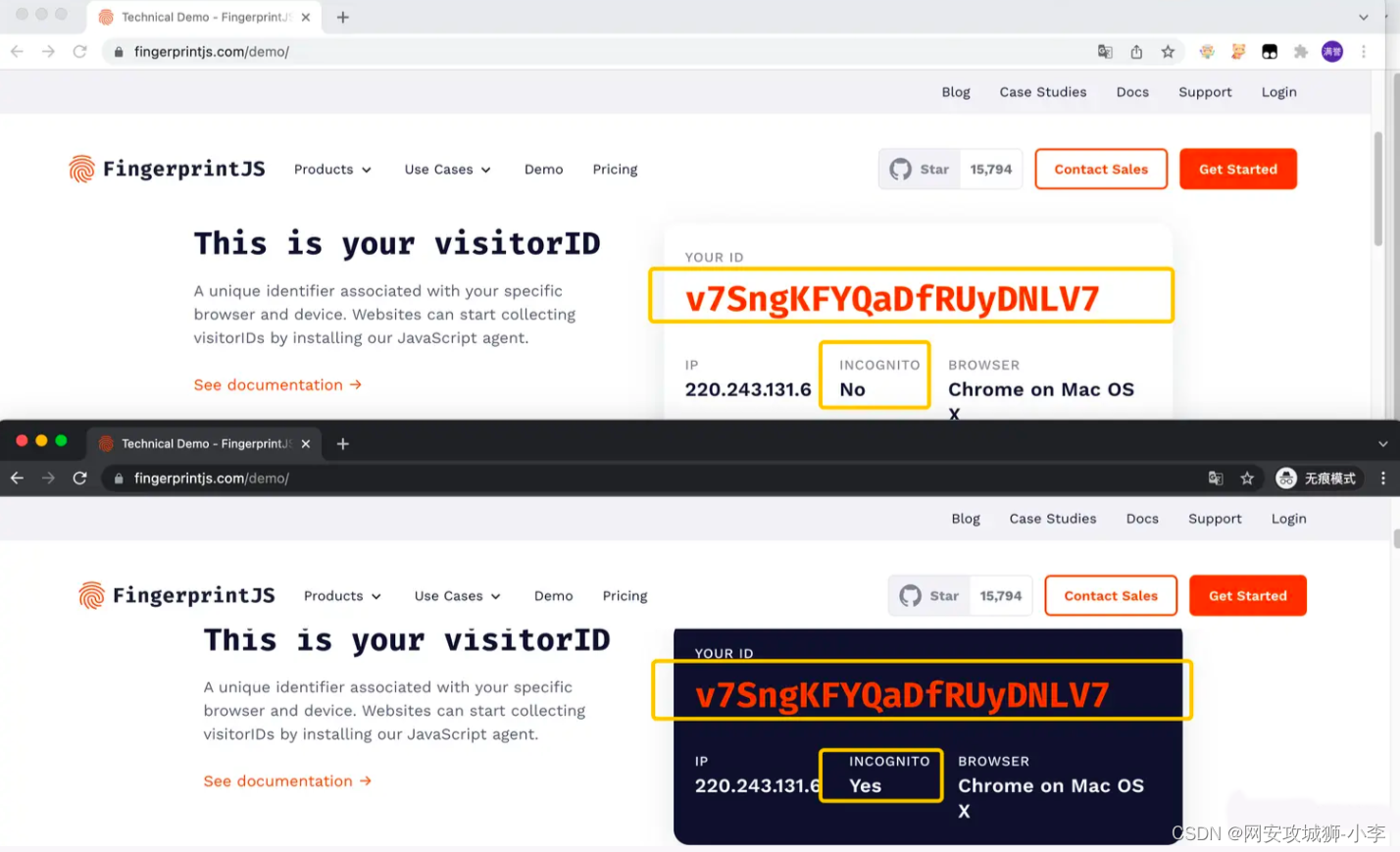The height and width of the screenshot is (852, 1400).
Task: Click translate icon in upper window address bar
Action: coord(1105,52)
